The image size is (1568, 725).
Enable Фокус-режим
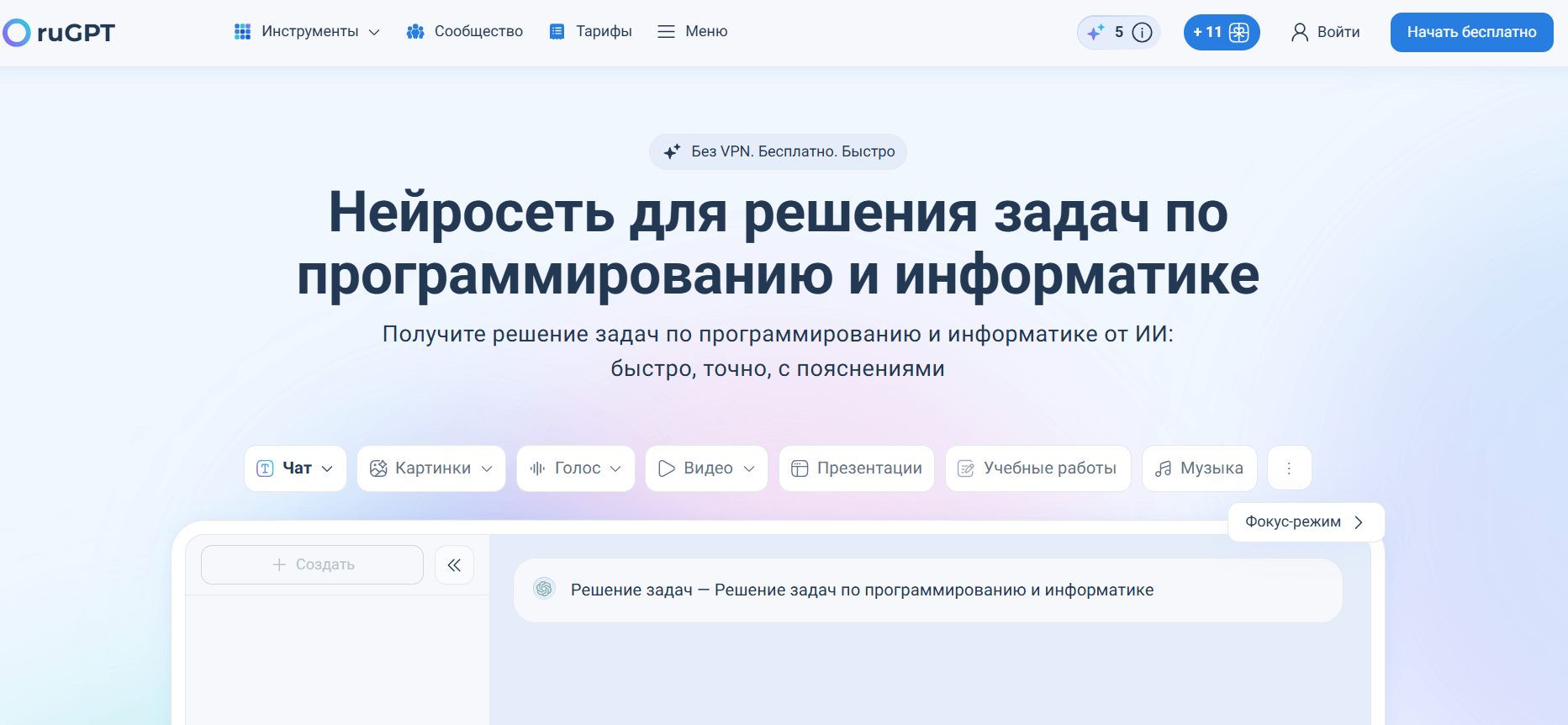click(x=1305, y=522)
